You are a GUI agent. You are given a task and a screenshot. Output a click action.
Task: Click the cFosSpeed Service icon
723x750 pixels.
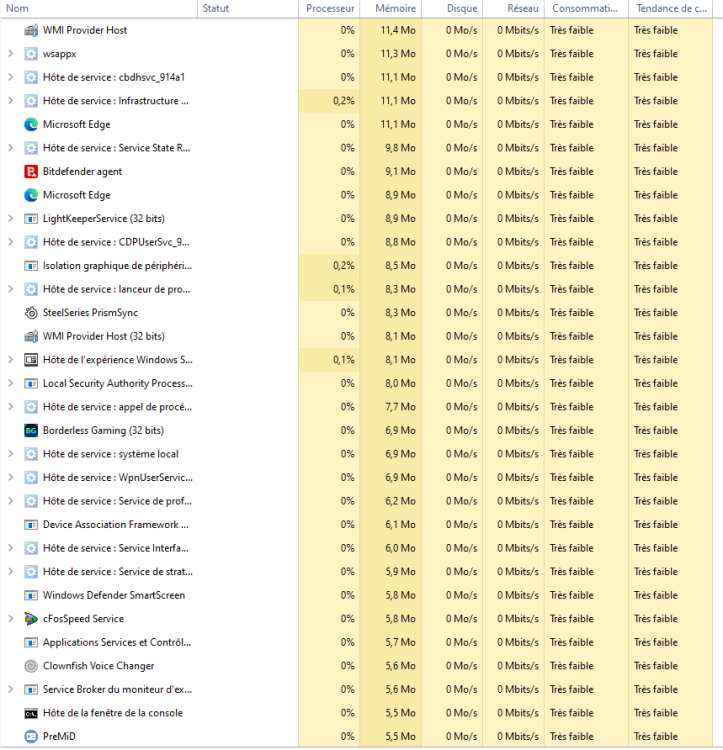(31, 619)
